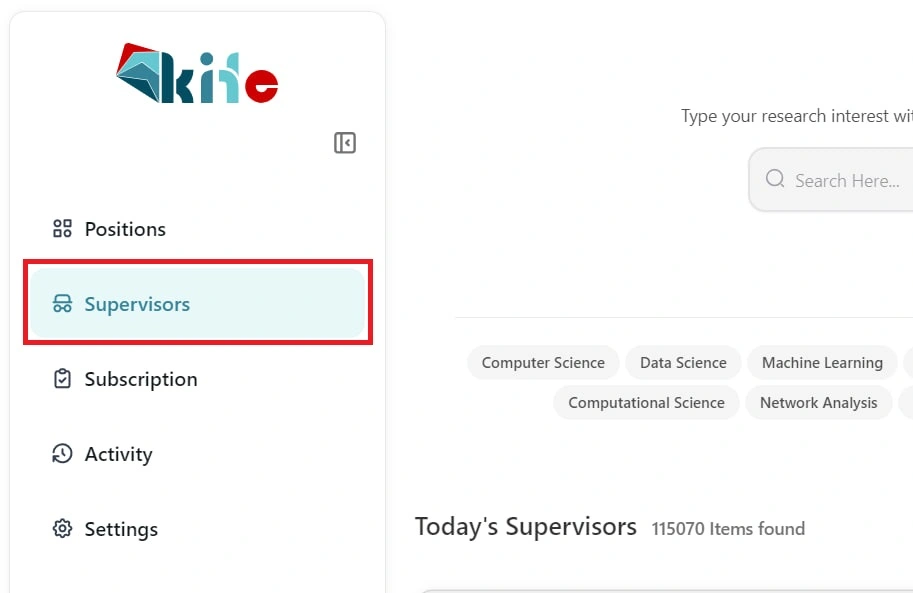Select the Computer Science tag
Image resolution: width=913 pixels, height=593 pixels.
[x=543, y=363]
